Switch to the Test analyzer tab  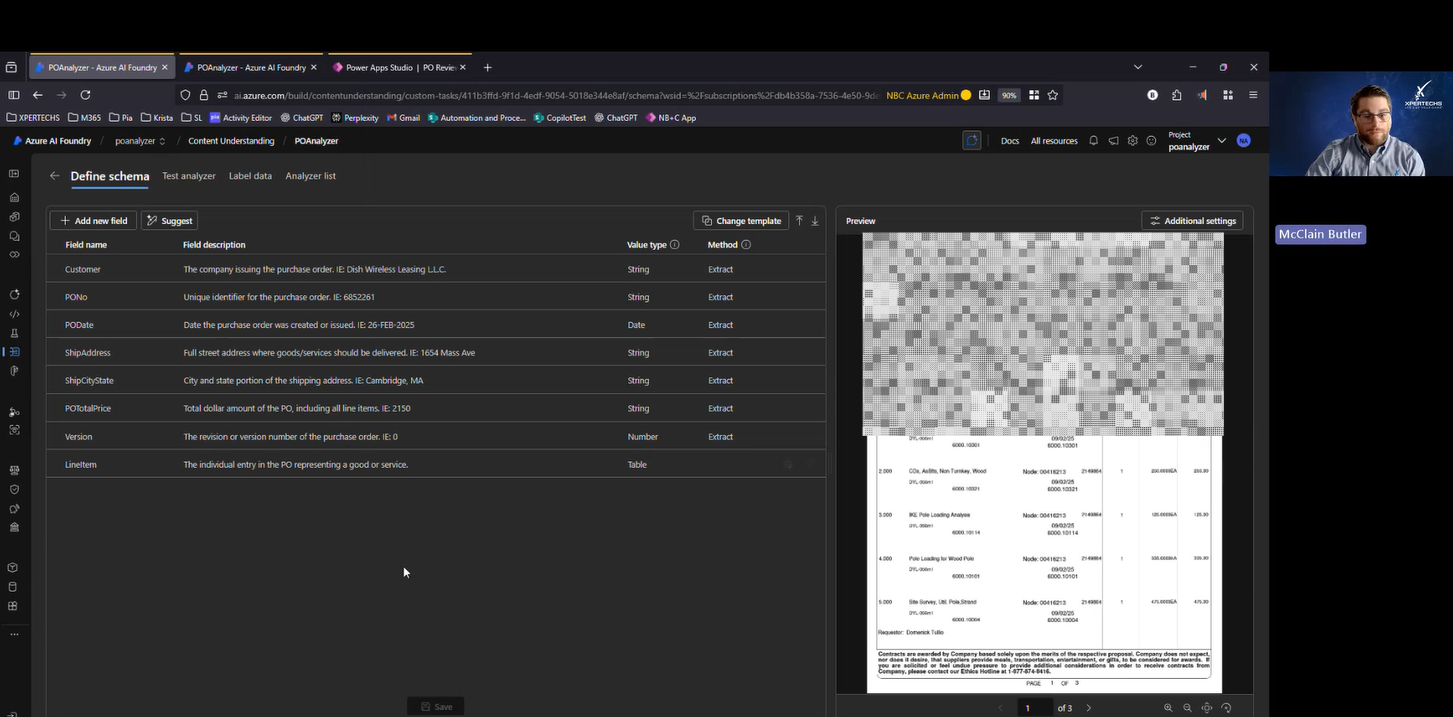pos(189,176)
